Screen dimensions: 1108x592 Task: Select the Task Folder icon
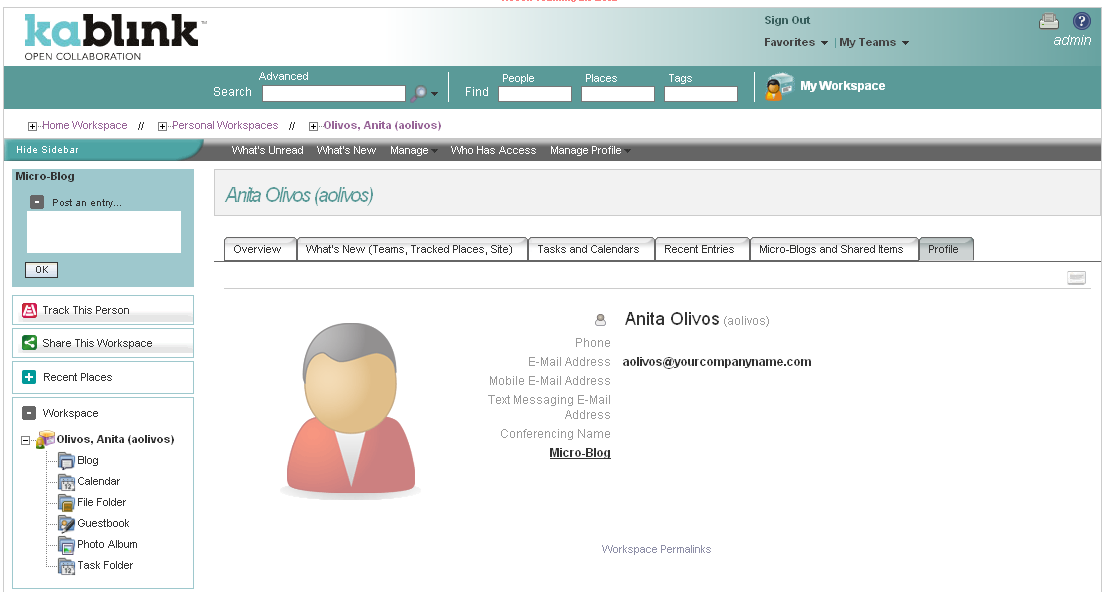pyautogui.click(x=65, y=565)
